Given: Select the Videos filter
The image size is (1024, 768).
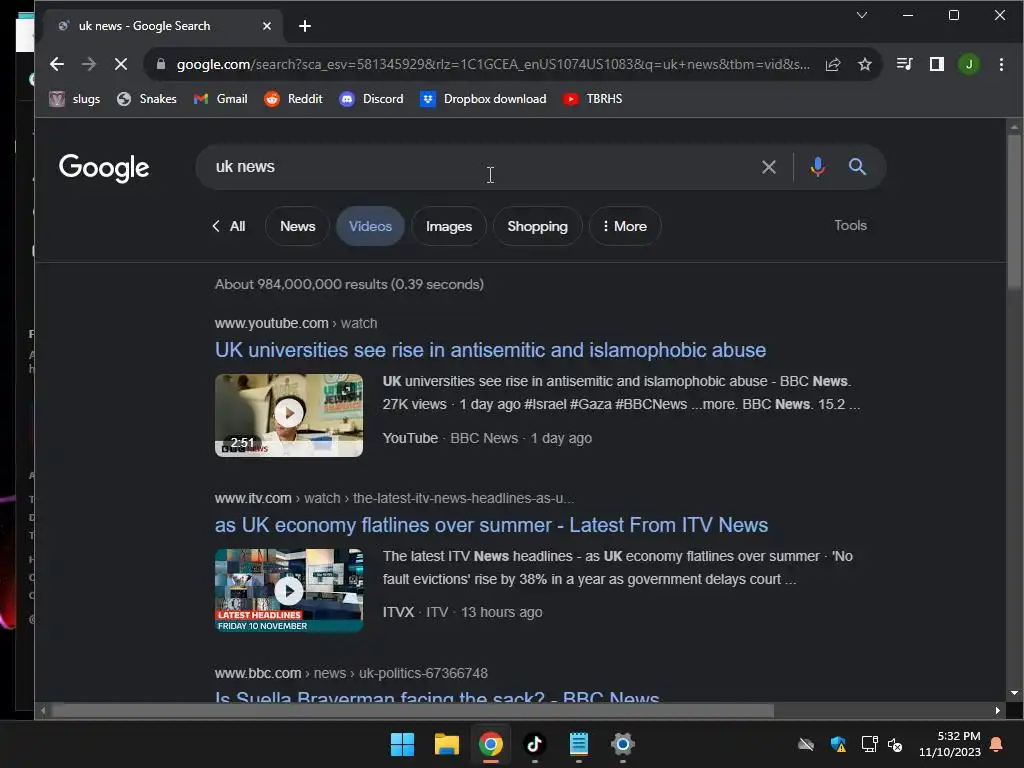Looking at the screenshot, I should [370, 226].
